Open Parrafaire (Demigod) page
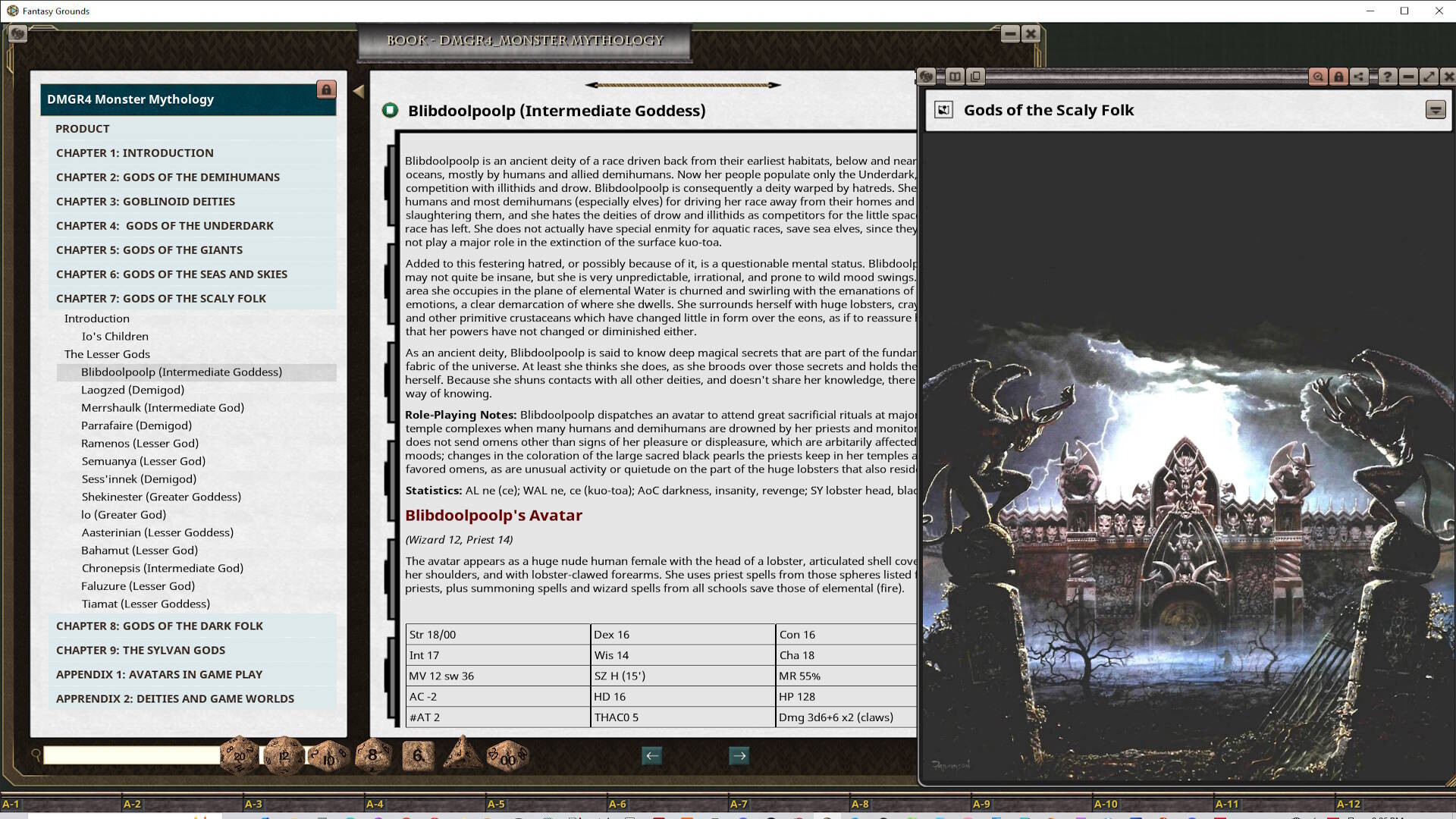Viewport: 1456px width, 819px height. [x=136, y=426]
